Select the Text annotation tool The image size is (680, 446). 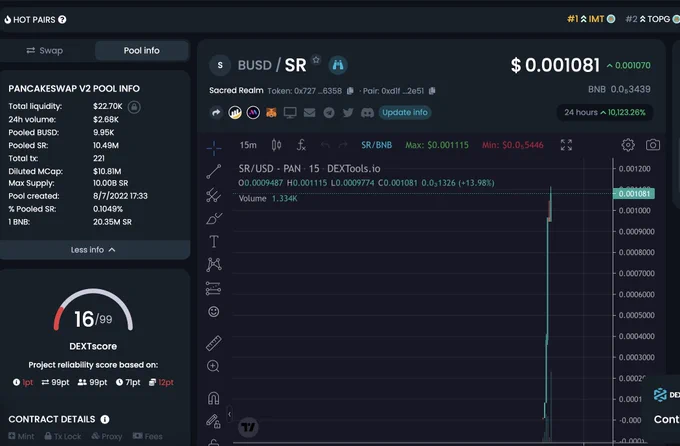[214, 242]
